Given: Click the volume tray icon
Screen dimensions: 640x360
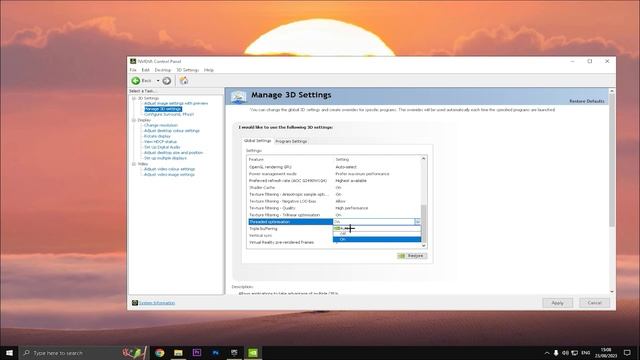Looking at the screenshot, I should coord(565,353).
